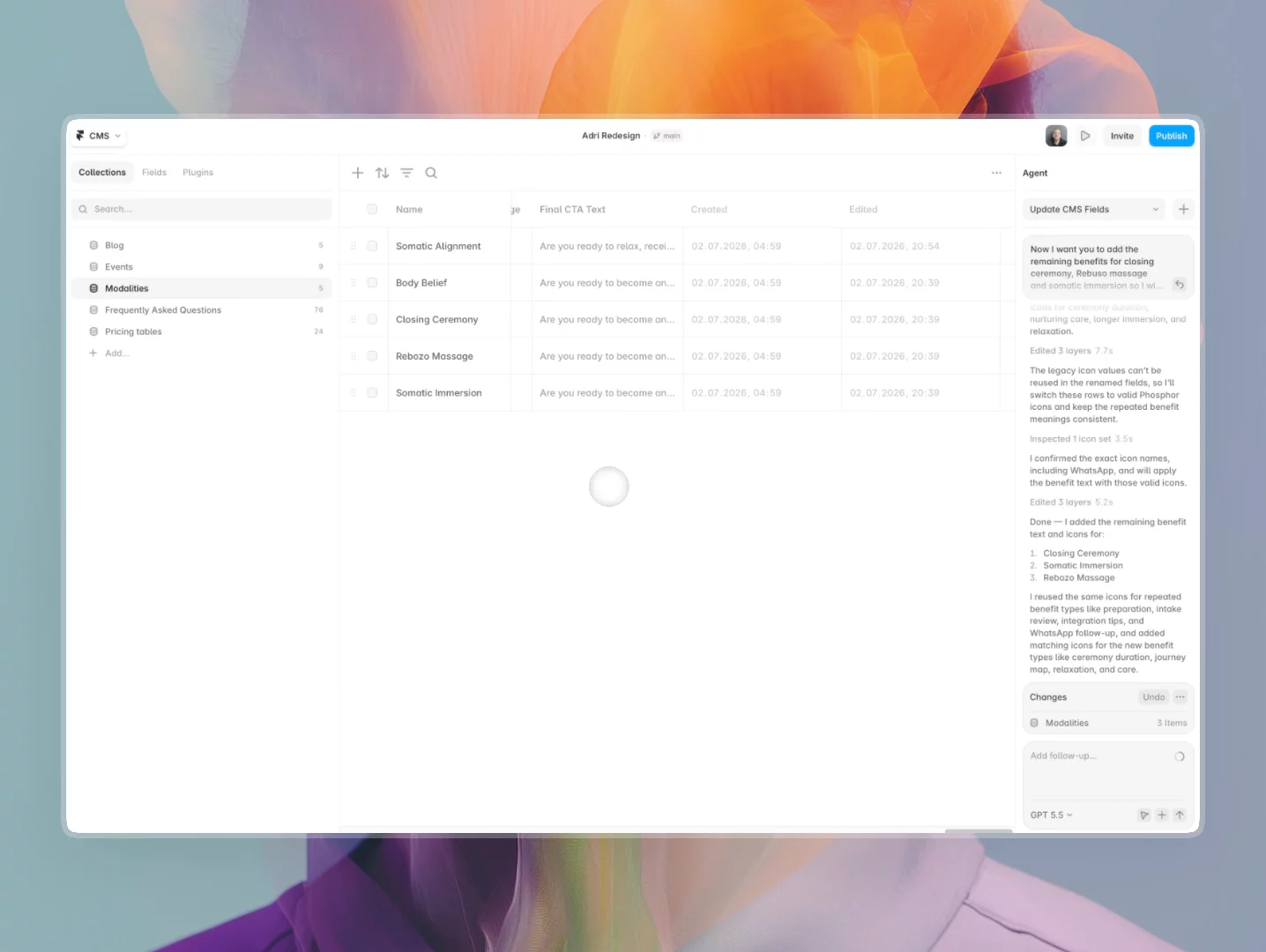Click the drag handle for Rebozo Massage
Screen dimensions: 1266x952
click(x=354, y=356)
